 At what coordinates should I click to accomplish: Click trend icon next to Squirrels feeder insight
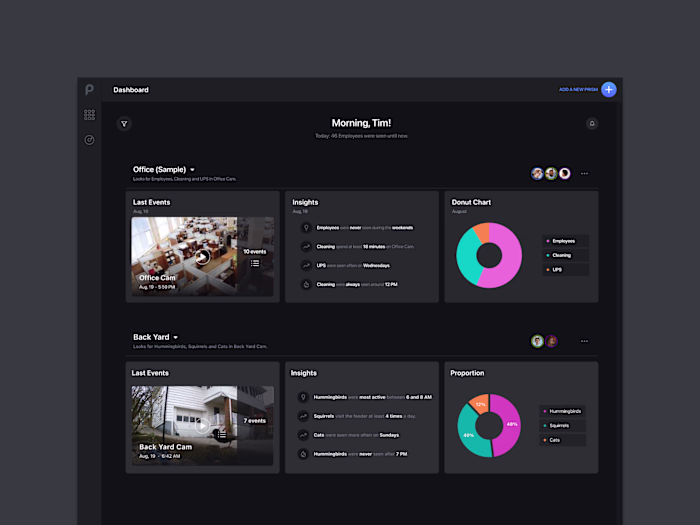[303, 416]
